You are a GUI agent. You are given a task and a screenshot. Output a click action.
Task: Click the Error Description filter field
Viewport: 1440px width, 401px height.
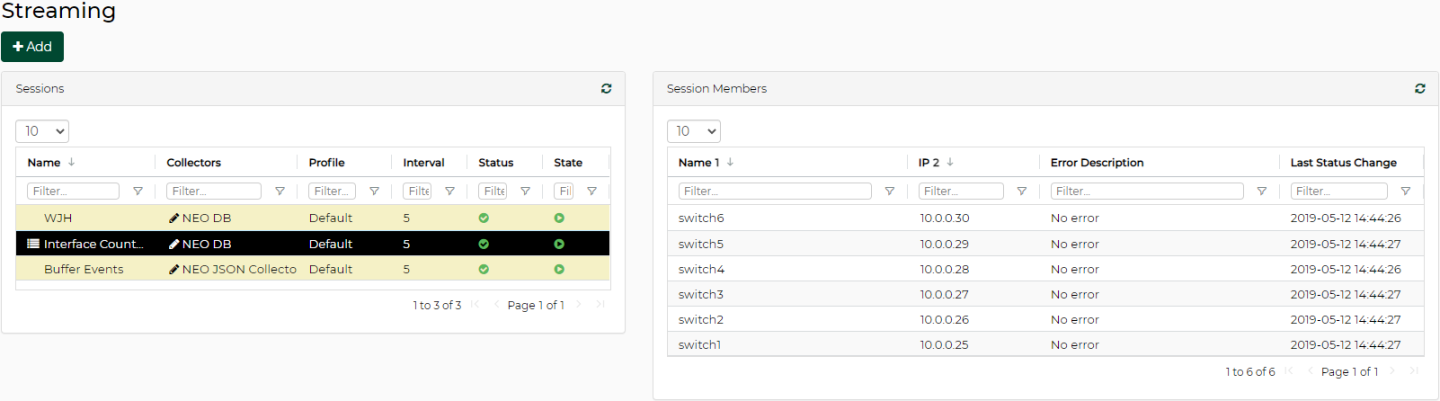coord(1147,191)
